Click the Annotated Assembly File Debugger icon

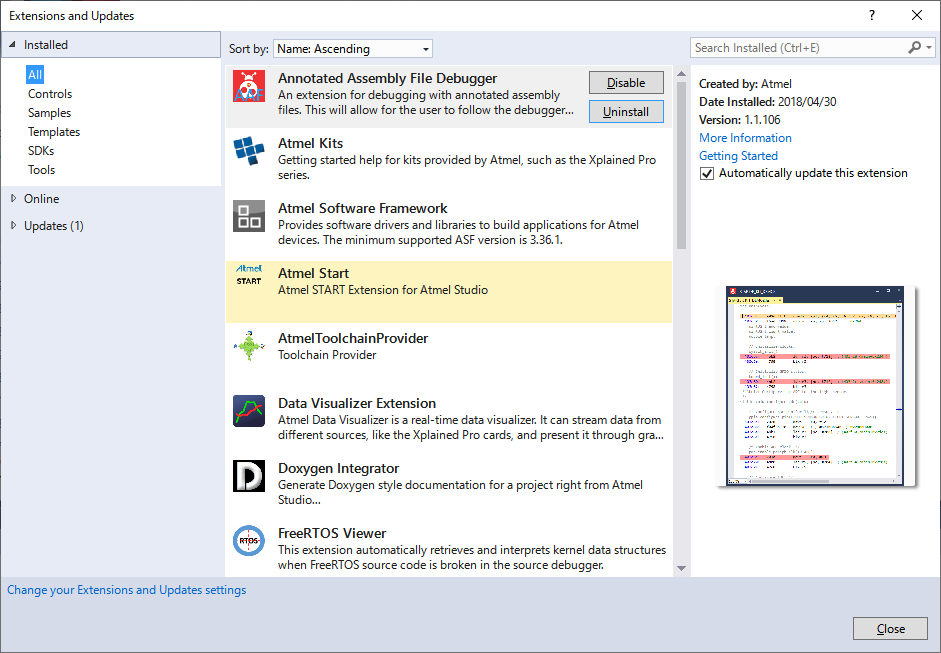coord(249,86)
